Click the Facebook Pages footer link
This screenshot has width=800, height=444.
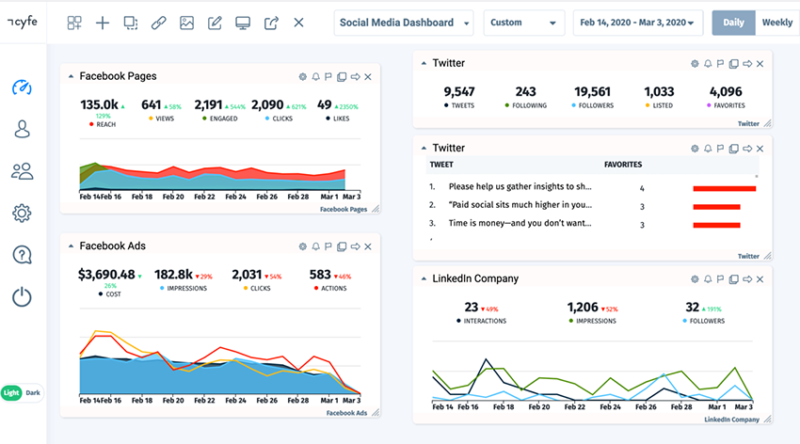click(x=343, y=209)
